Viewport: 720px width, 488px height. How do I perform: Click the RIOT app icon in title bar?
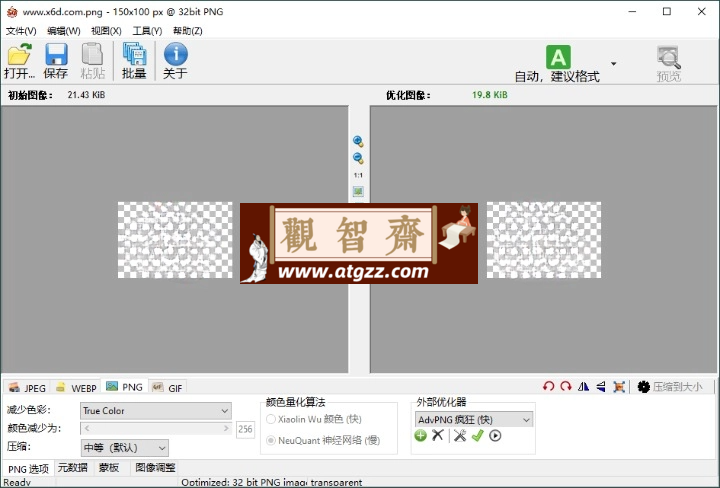[x=12, y=11]
